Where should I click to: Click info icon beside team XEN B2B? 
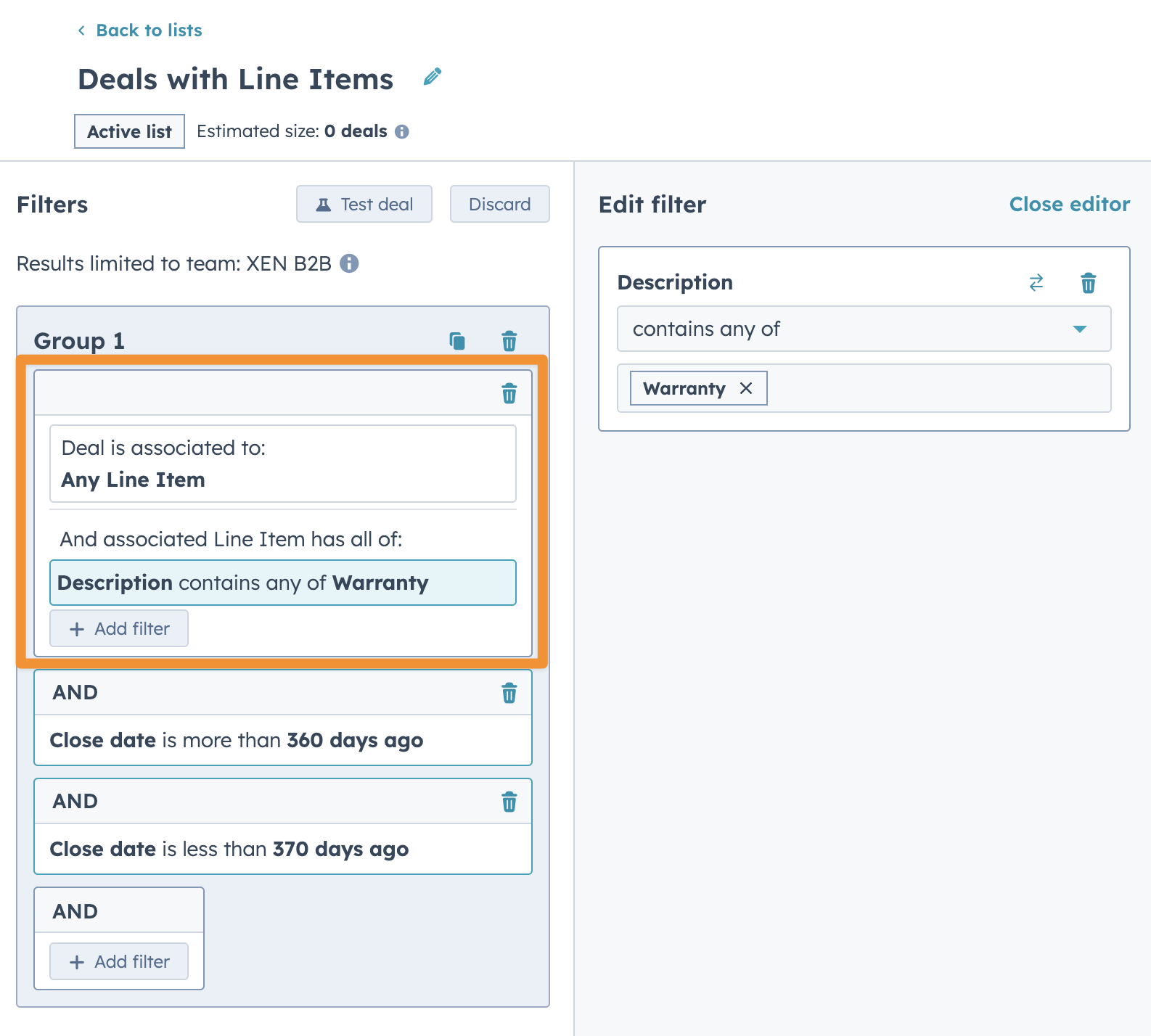[x=349, y=263]
